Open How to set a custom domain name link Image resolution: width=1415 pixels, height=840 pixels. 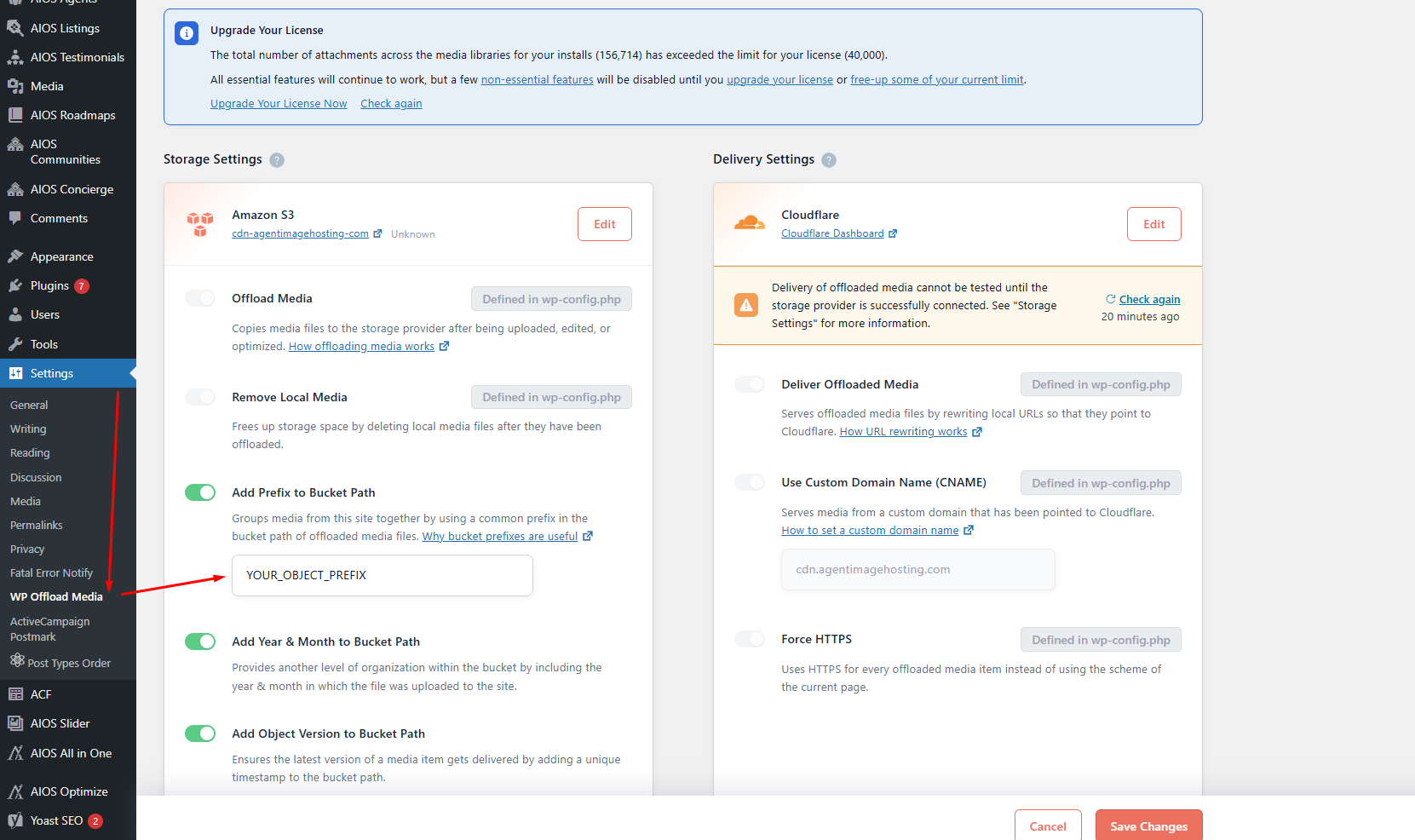tap(870, 530)
